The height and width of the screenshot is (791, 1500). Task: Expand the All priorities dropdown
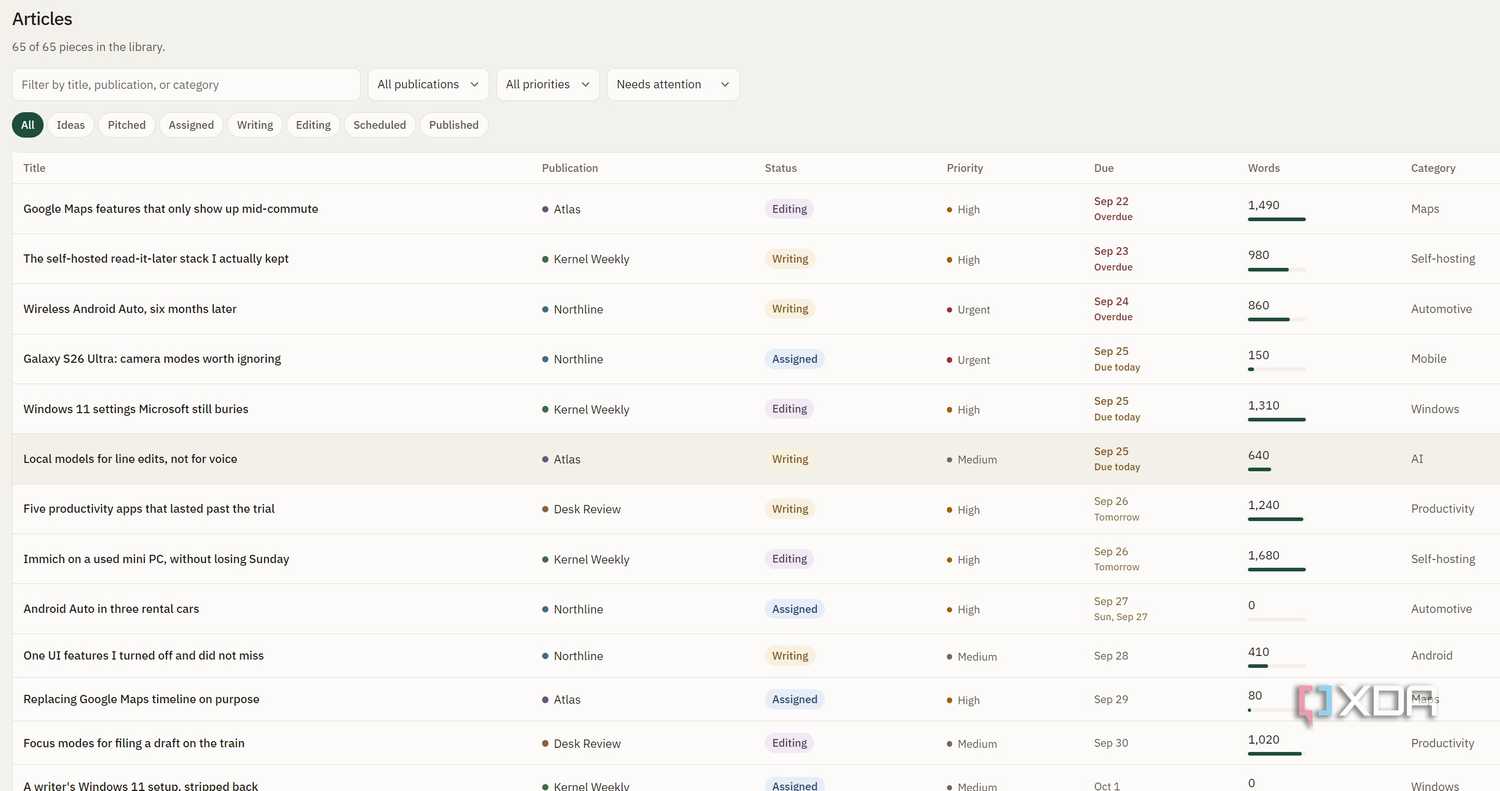[548, 85]
